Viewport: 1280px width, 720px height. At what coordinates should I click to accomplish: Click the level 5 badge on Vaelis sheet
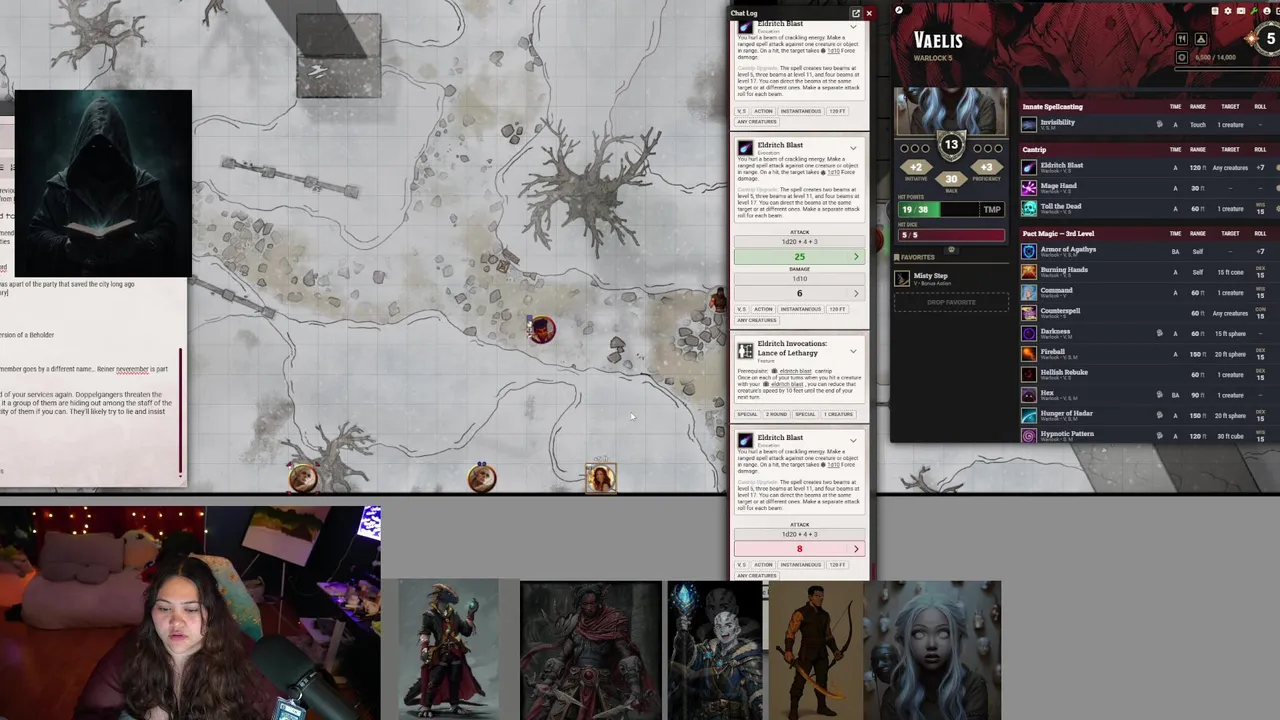click(x=1270, y=39)
